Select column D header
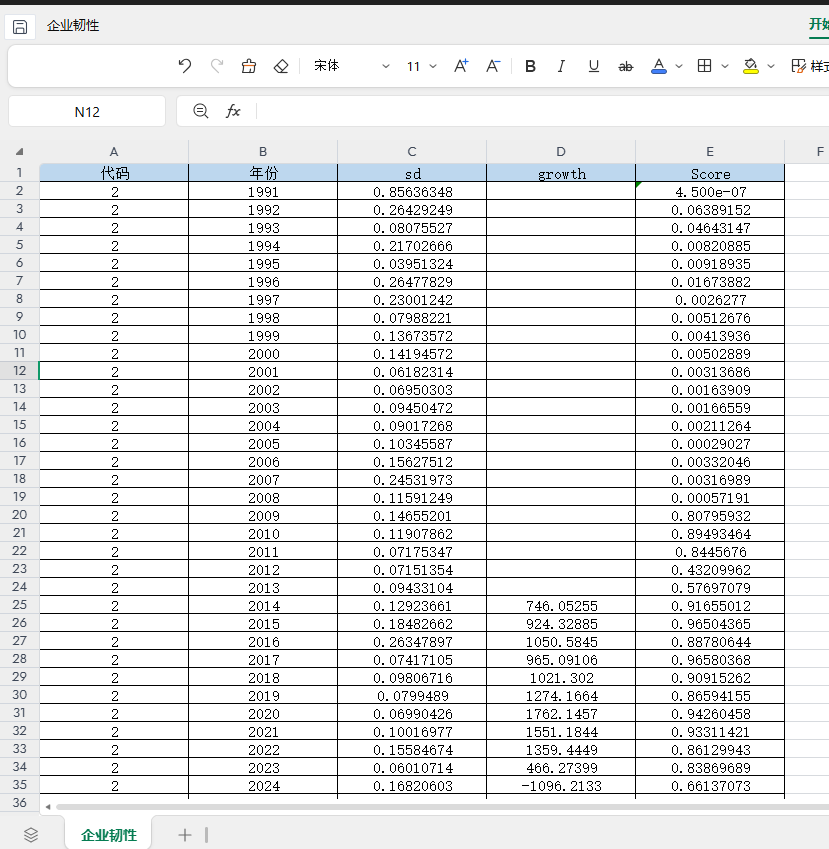 [x=560, y=152]
